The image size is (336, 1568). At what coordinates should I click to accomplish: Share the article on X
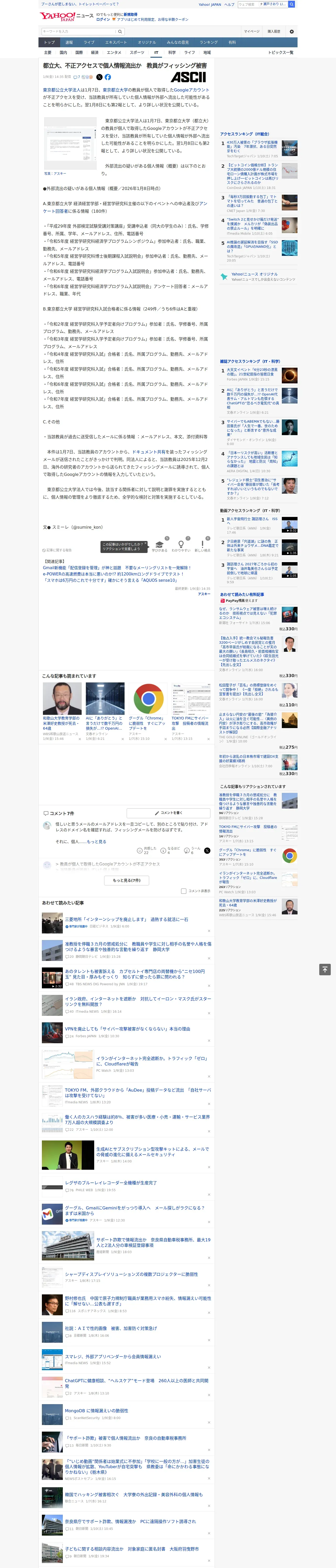pos(99,77)
